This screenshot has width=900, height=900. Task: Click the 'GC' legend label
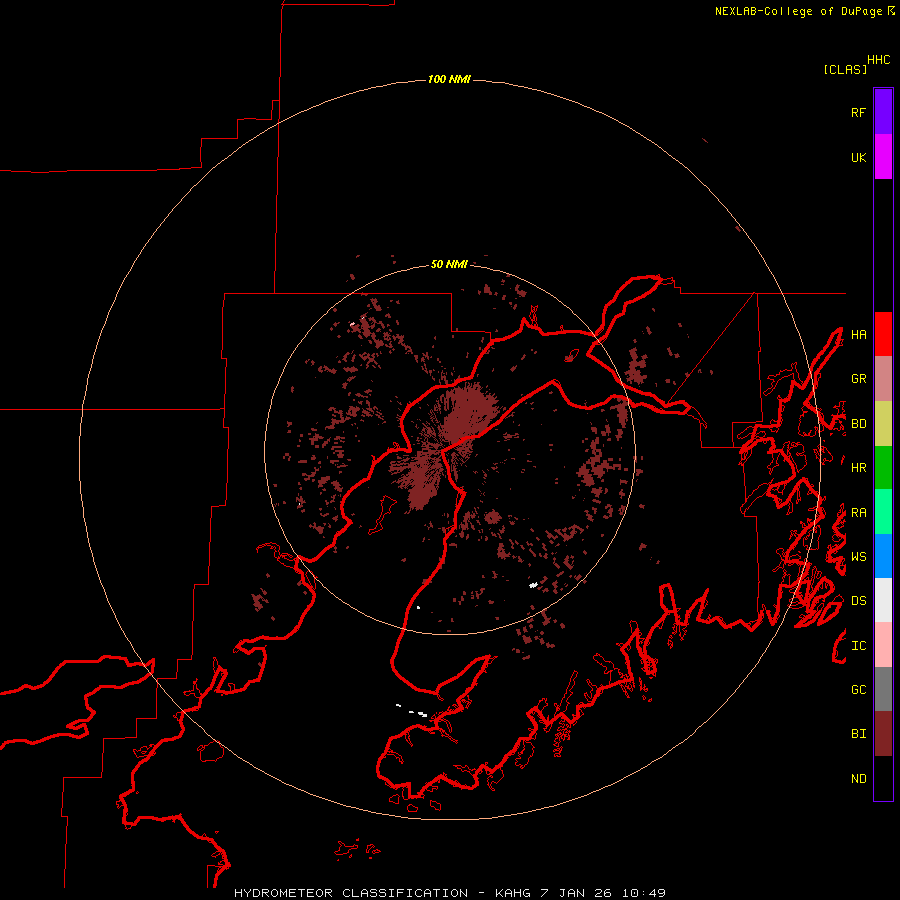(x=858, y=690)
